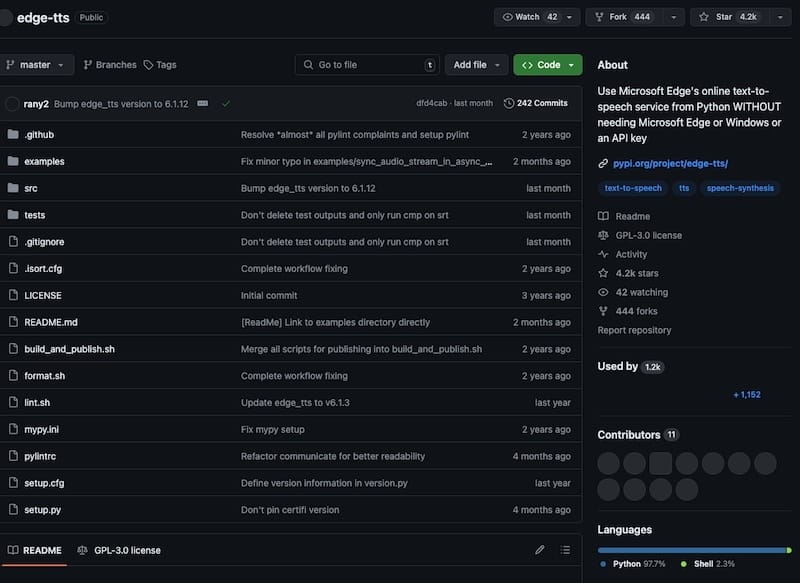Open the green Code dropdown
The height and width of the screenshot is (583, 800).
[548, 65]
